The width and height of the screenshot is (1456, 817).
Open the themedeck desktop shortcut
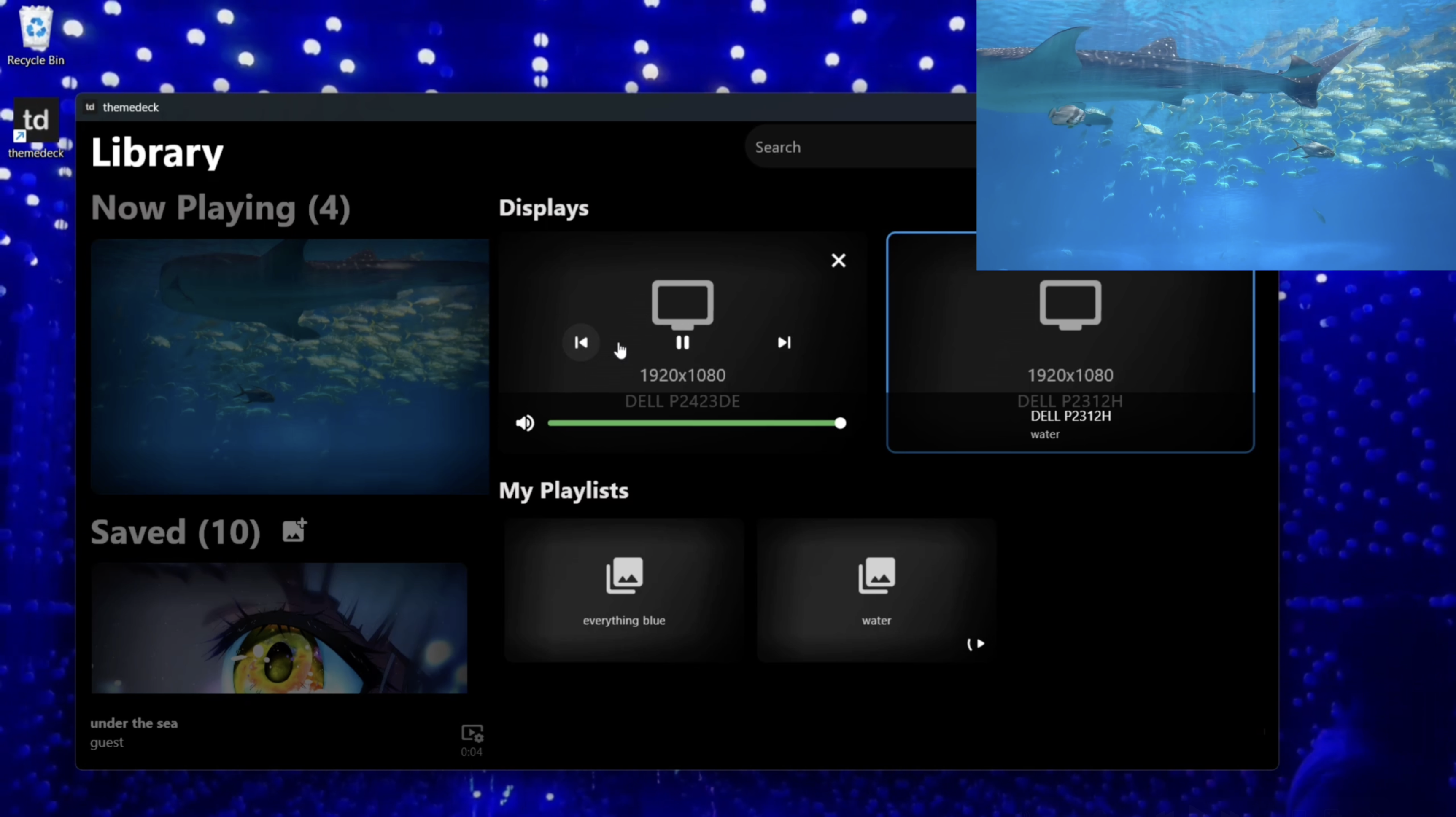(x=35, y=128)
